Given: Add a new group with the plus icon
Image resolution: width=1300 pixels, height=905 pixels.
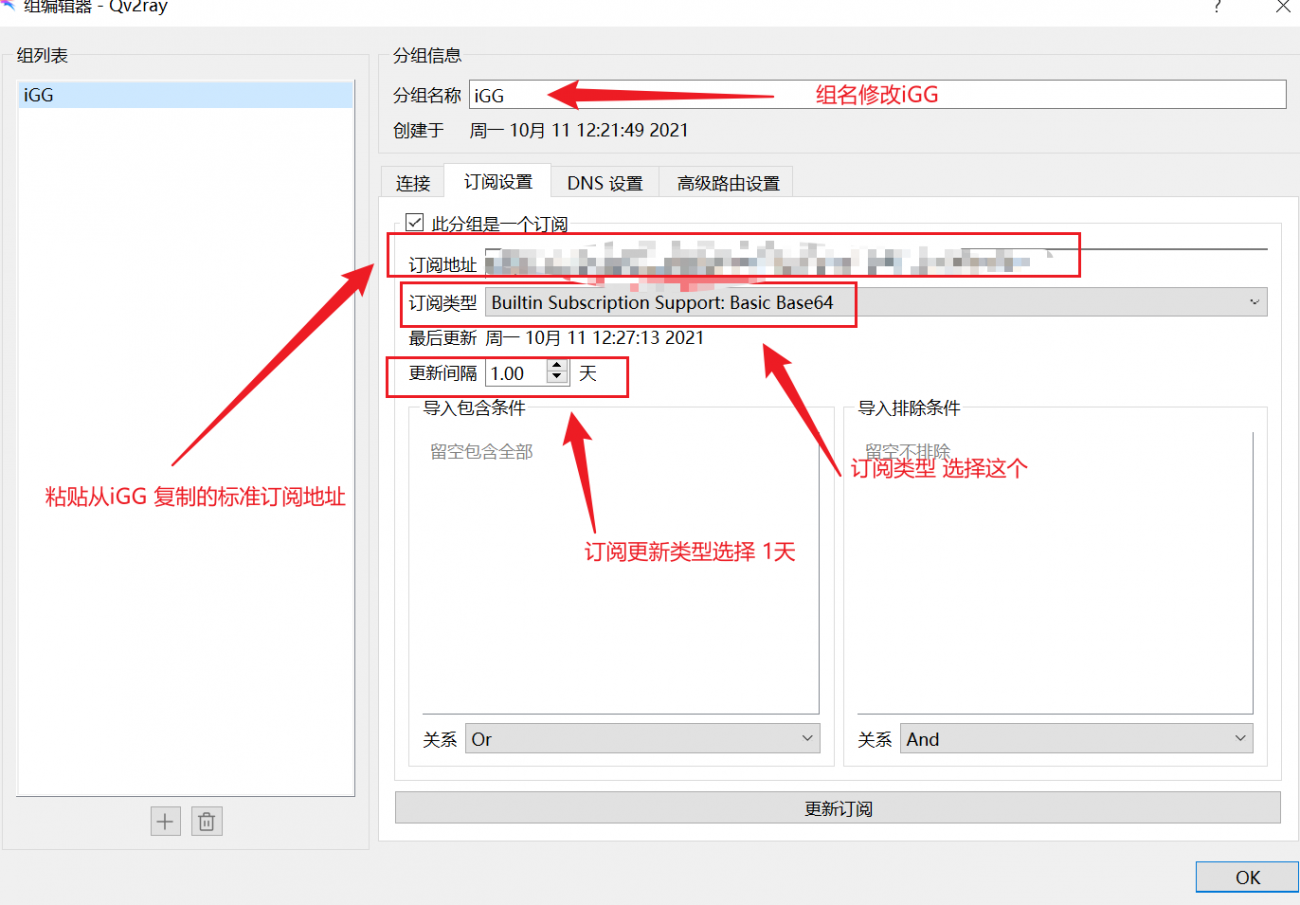Looking at the screenshot, I should tap(165, 820).
